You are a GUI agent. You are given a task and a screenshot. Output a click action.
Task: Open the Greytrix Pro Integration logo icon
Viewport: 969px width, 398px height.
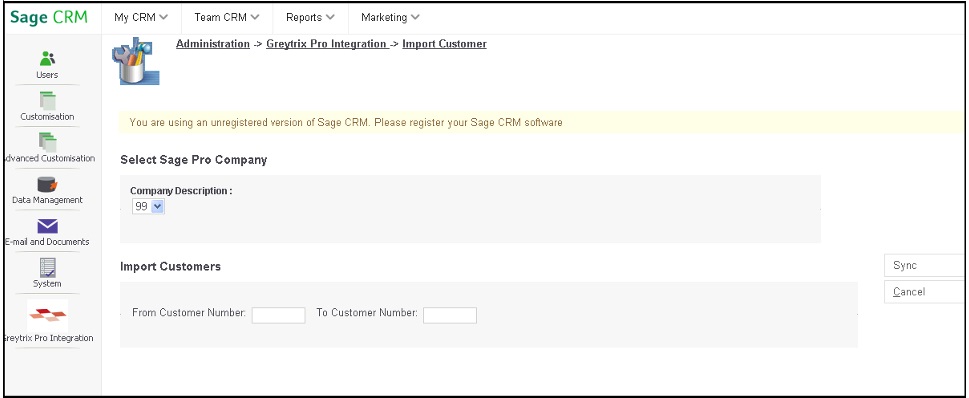[x=48, y=316]
